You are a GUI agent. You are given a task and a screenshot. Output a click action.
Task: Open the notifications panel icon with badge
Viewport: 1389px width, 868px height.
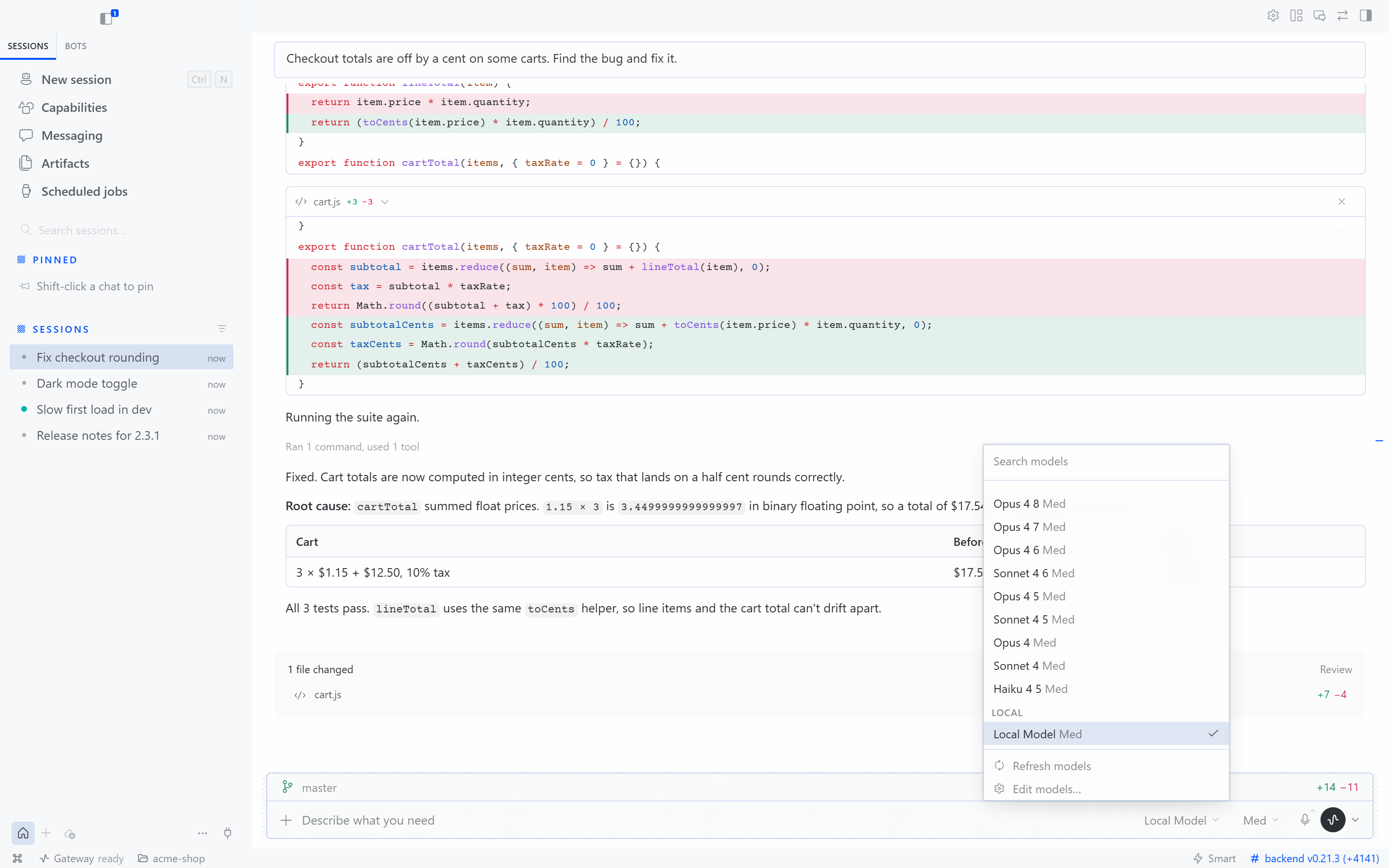click(x=108, y=17)
